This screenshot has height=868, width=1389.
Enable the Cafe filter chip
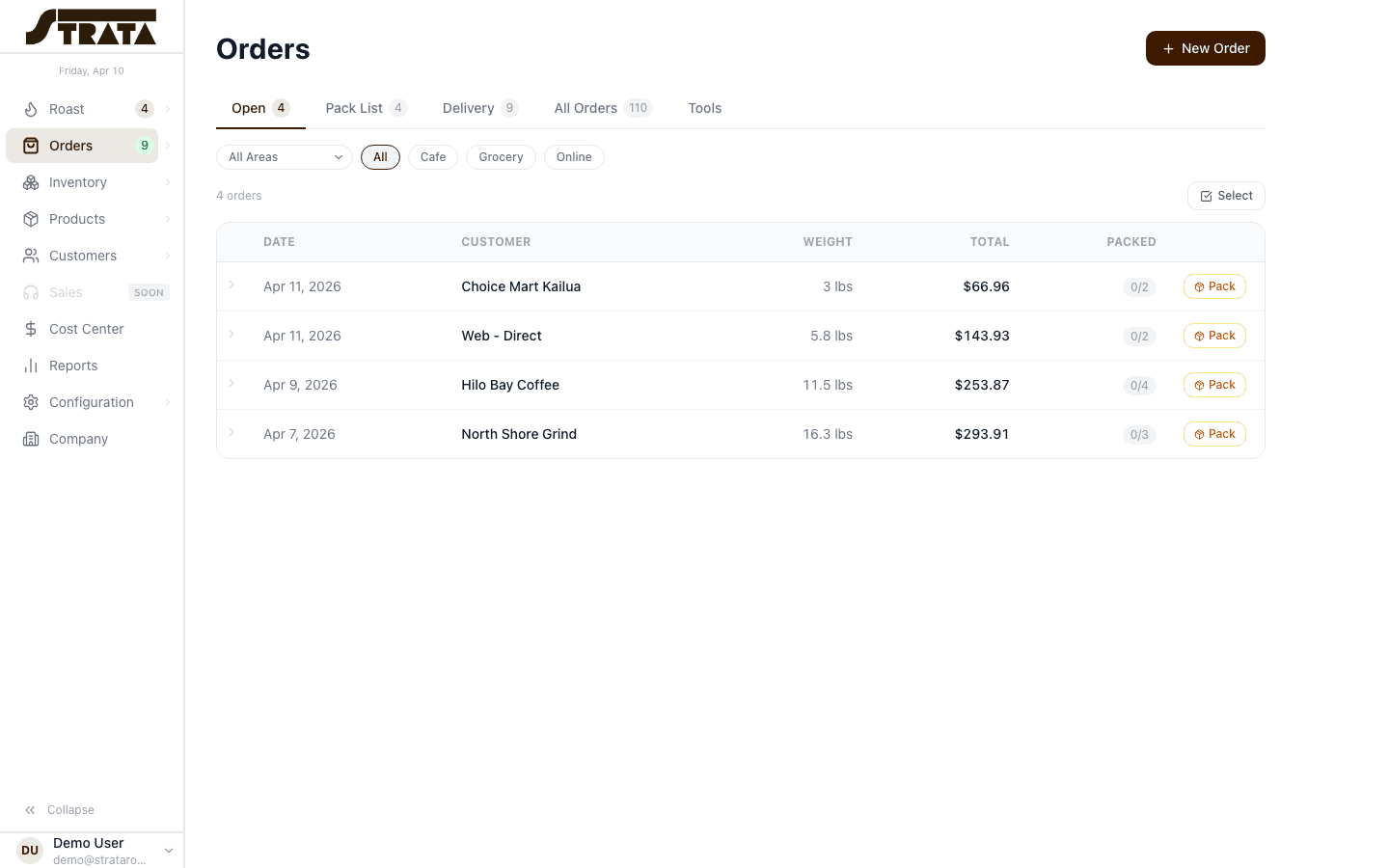click(x=432, y=156)
